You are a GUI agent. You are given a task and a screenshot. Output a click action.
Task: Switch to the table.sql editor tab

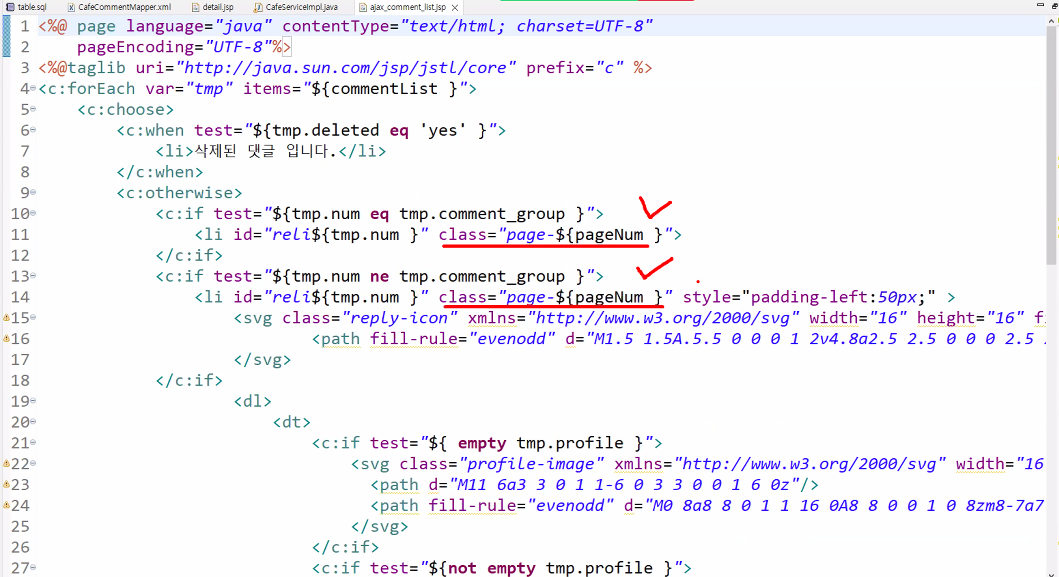(x=26, y=7)
